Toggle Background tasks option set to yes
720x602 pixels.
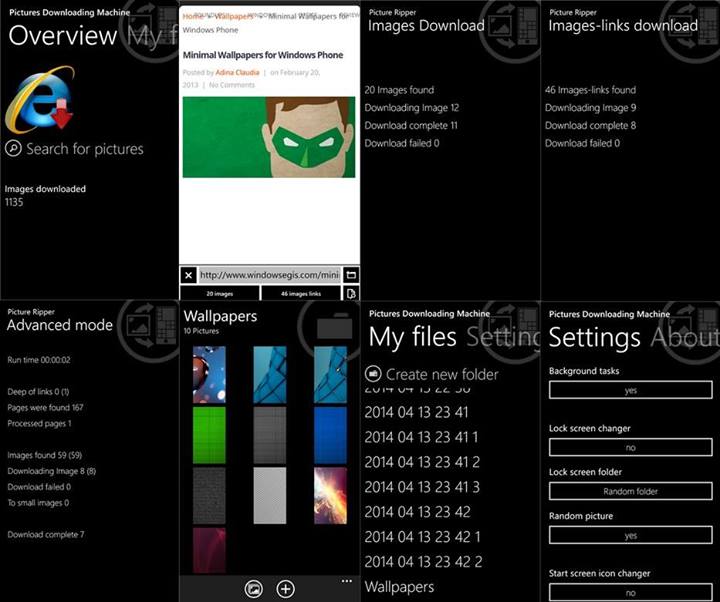[630, 390]
